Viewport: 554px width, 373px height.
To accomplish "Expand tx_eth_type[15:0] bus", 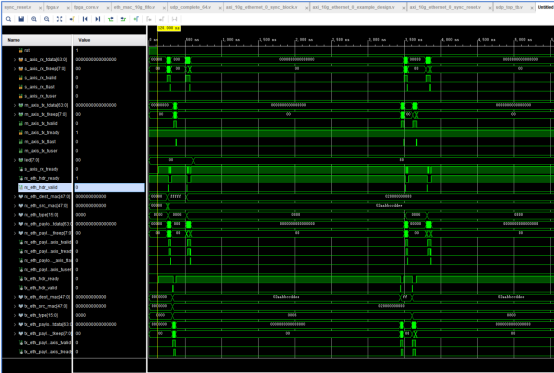I will point(15,315).
